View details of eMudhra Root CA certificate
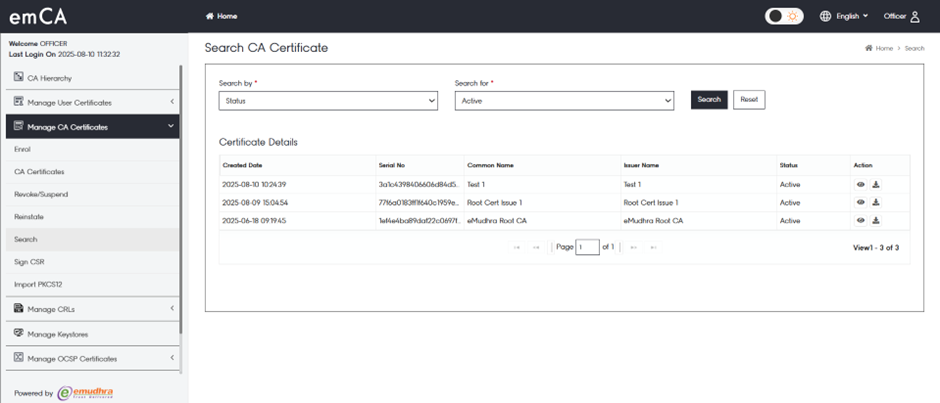 pyautogui.click(x=860, y=221)
